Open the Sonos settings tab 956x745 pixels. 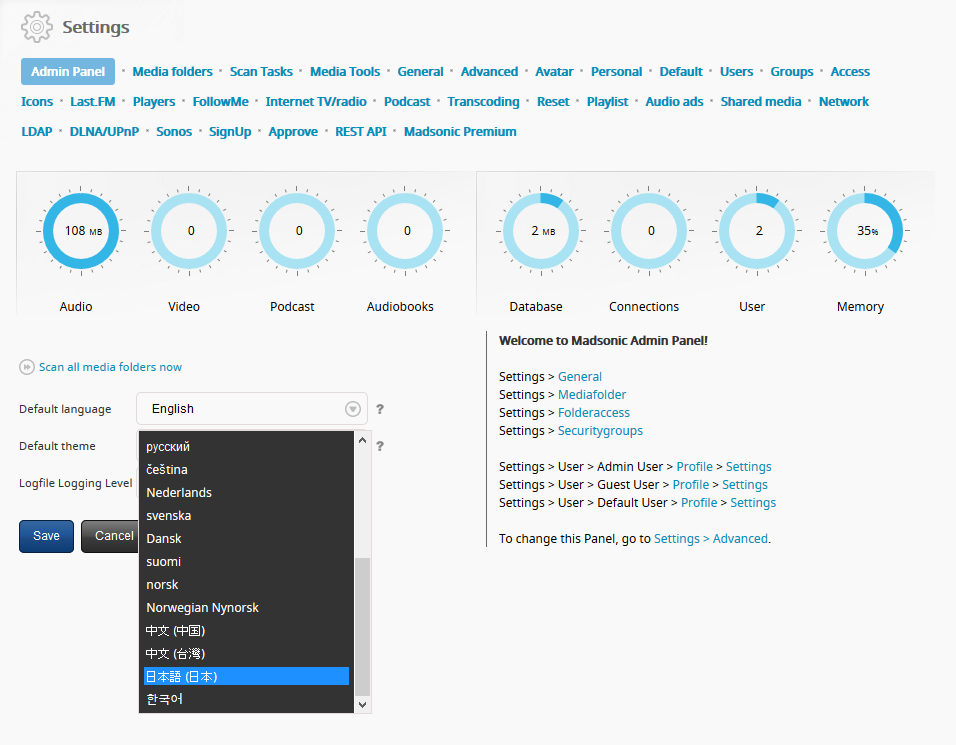coord(174,131)
